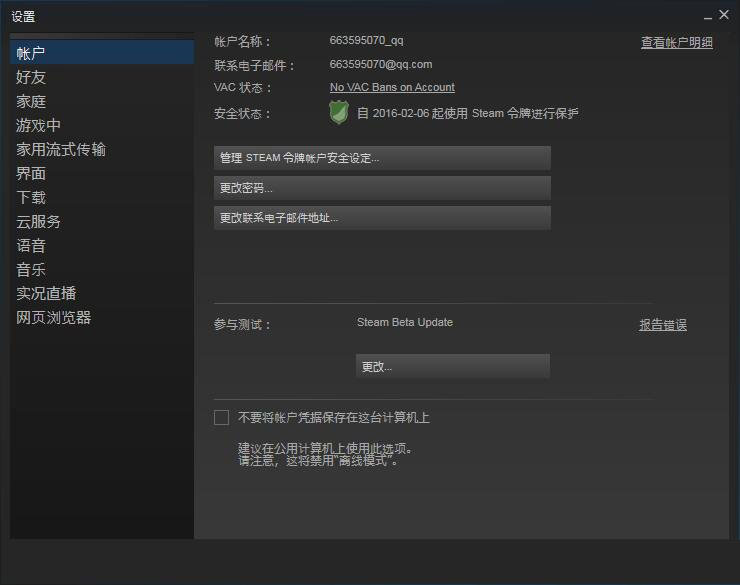
Task: Click the account name 663595070_qq
Action: coord(366,41)
